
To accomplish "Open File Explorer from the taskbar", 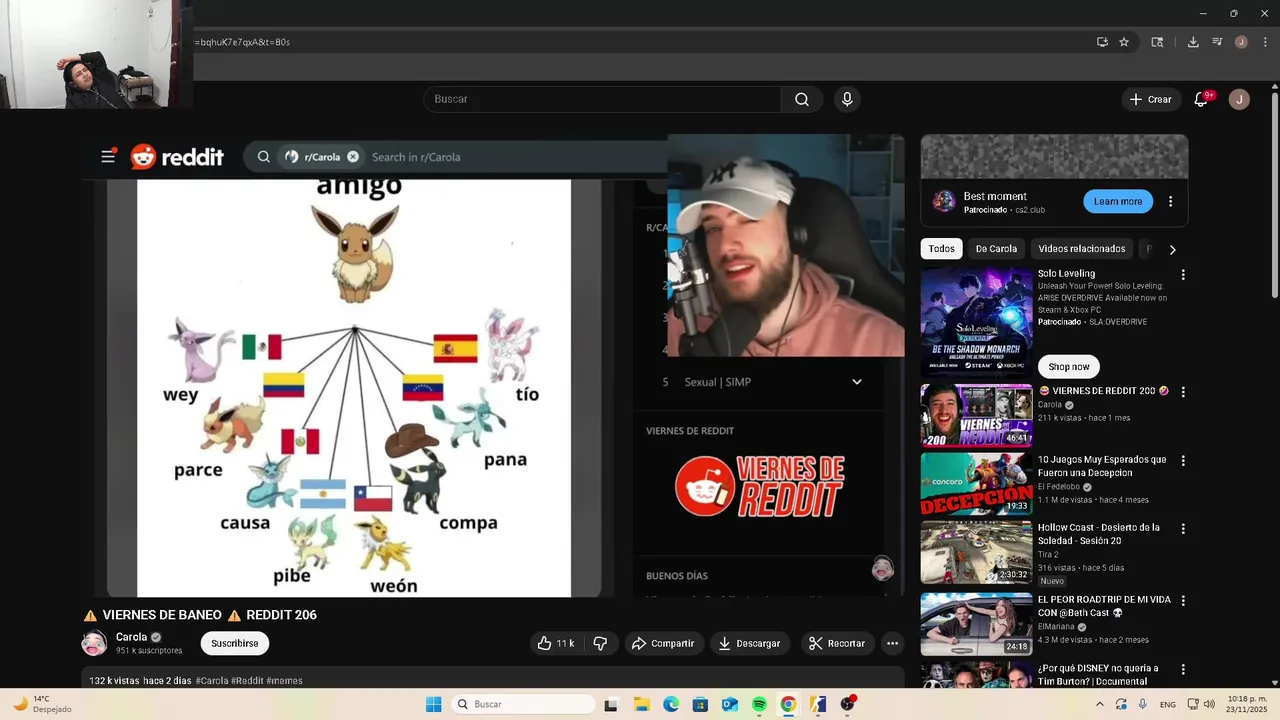I will [641, 704].
